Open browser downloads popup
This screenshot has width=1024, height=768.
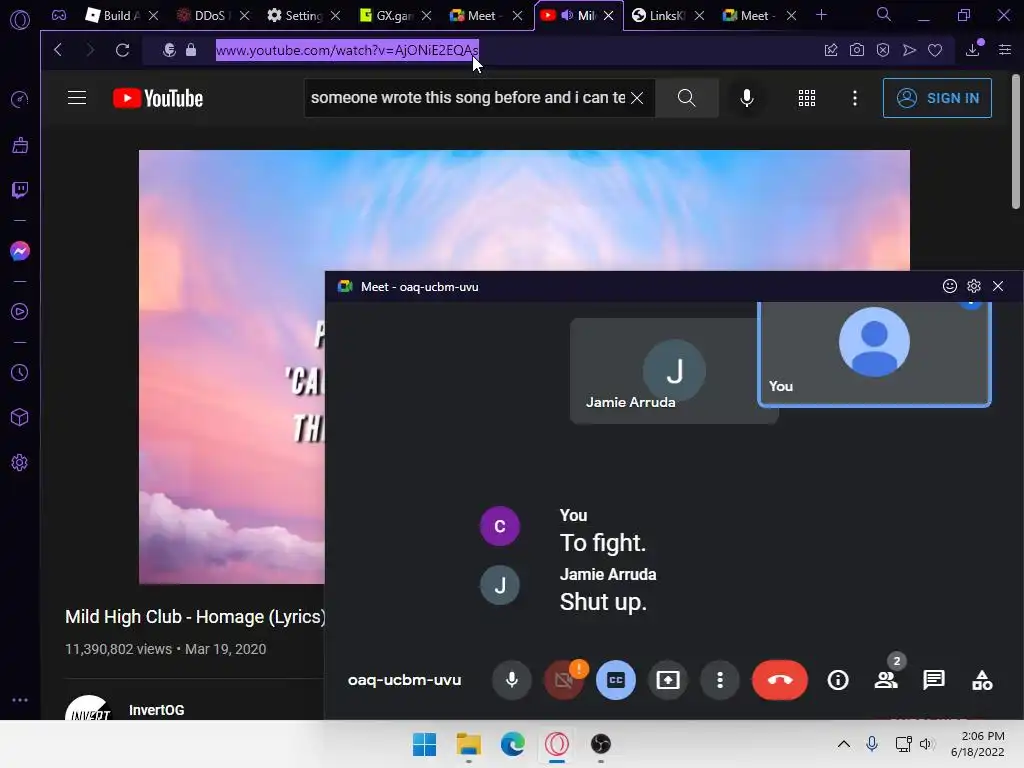pyautogui.click(x=973, y=50)
